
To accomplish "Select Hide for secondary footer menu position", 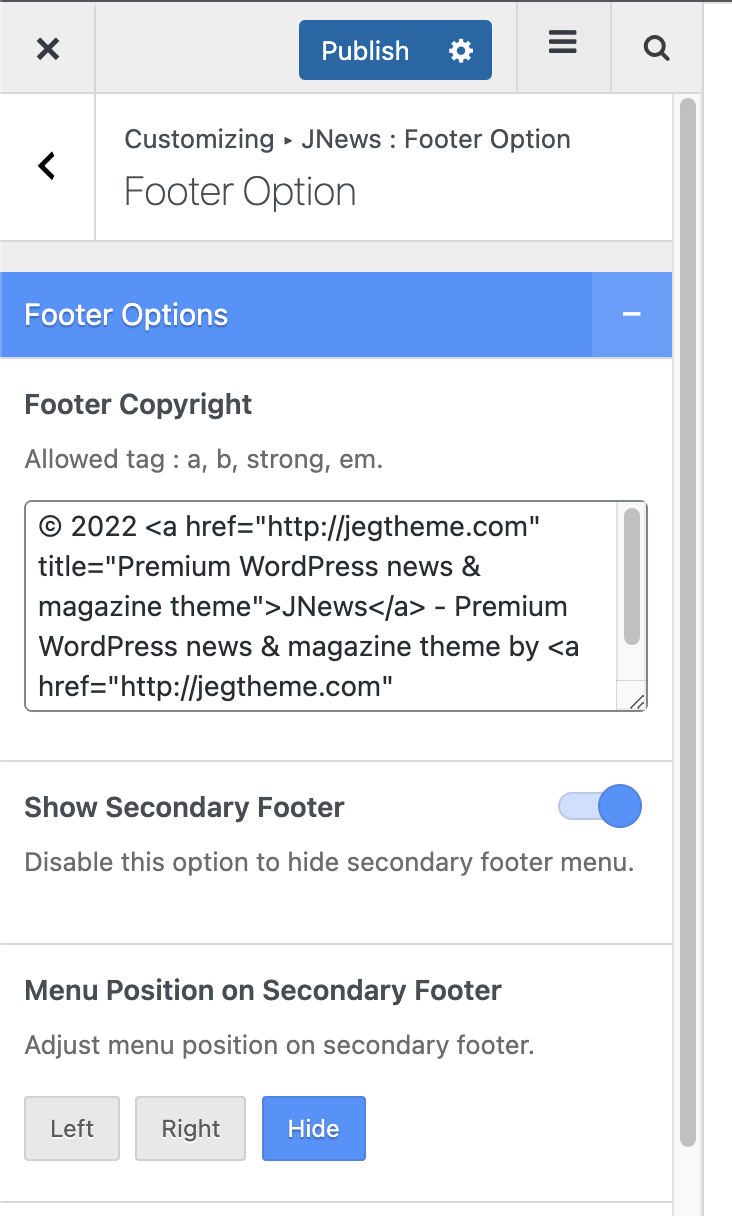I will (314, 1128).
